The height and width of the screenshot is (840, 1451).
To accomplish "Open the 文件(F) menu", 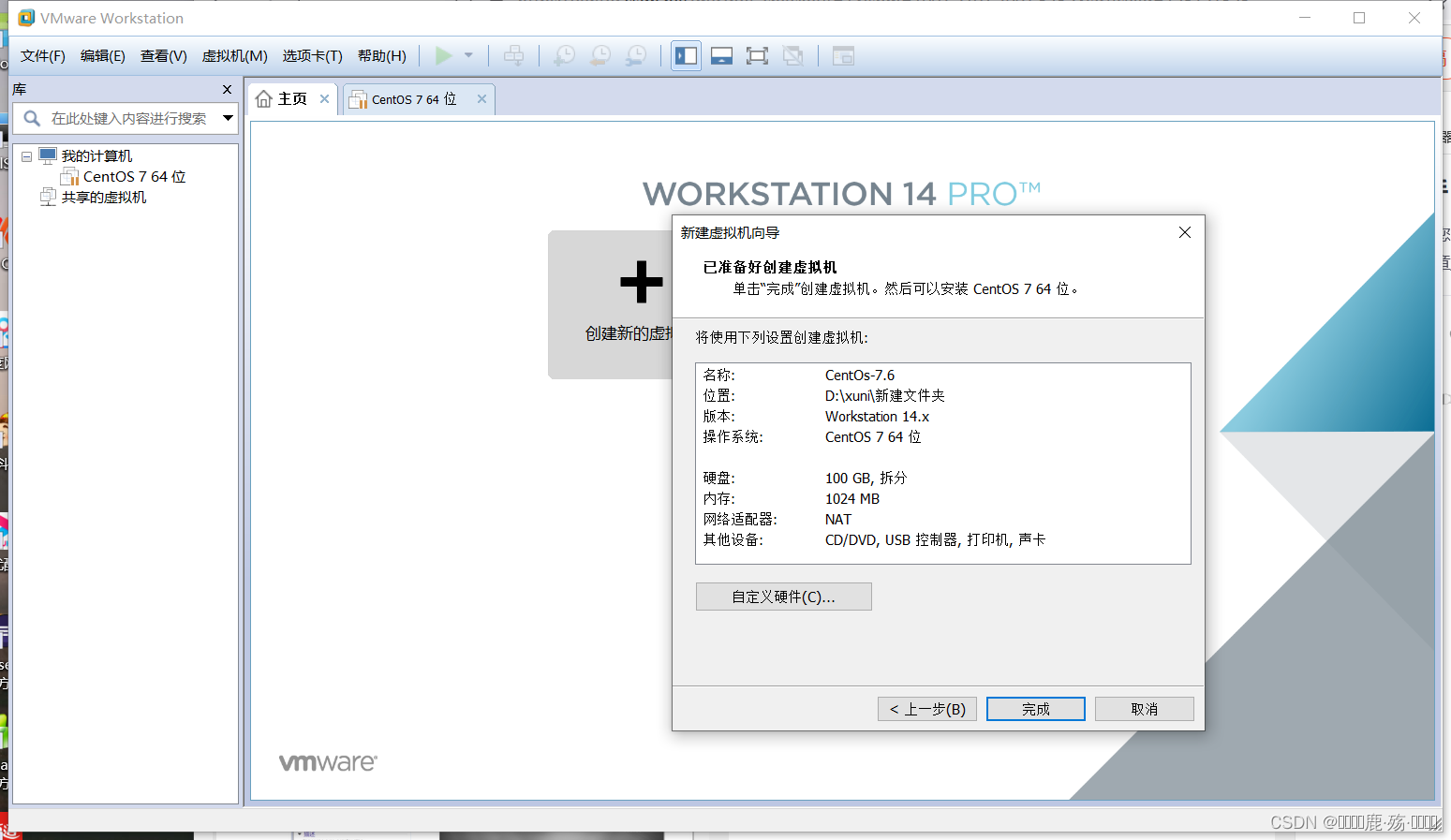I will (43, 56).
